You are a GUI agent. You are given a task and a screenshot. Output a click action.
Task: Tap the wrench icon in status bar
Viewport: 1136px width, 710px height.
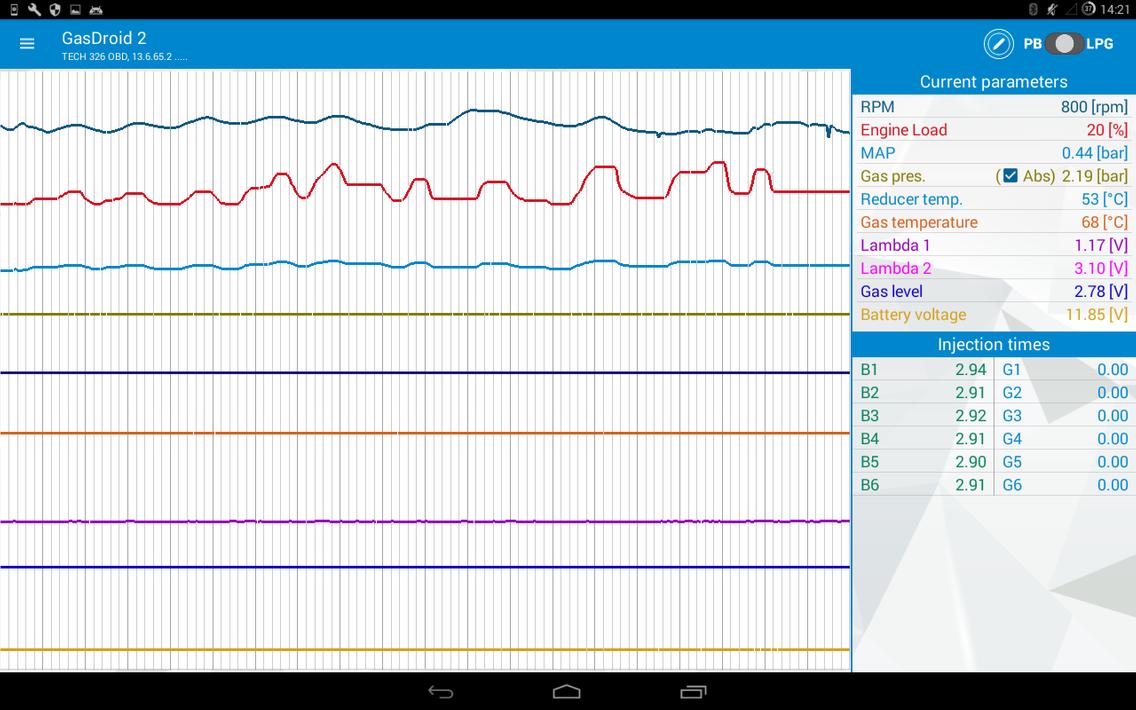(x=34, y=9)
